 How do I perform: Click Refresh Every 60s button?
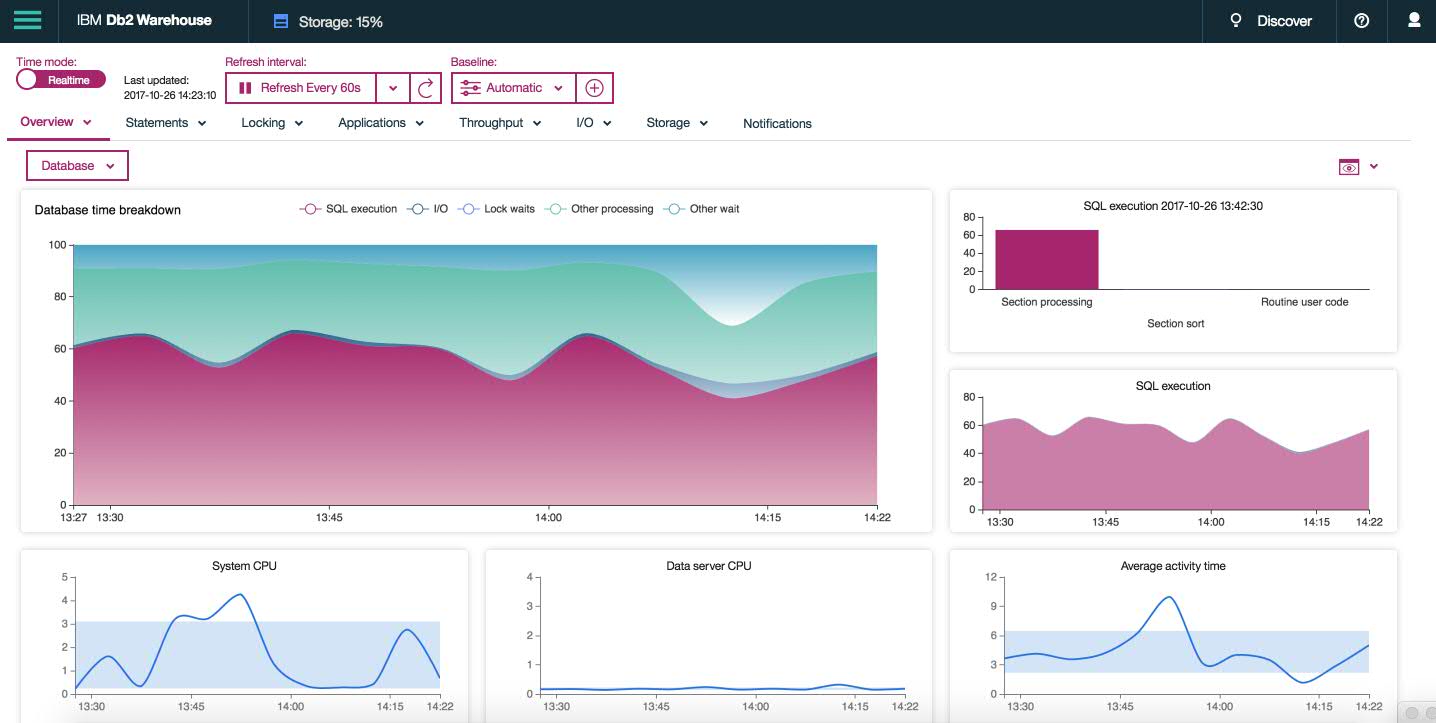[301, 88]
